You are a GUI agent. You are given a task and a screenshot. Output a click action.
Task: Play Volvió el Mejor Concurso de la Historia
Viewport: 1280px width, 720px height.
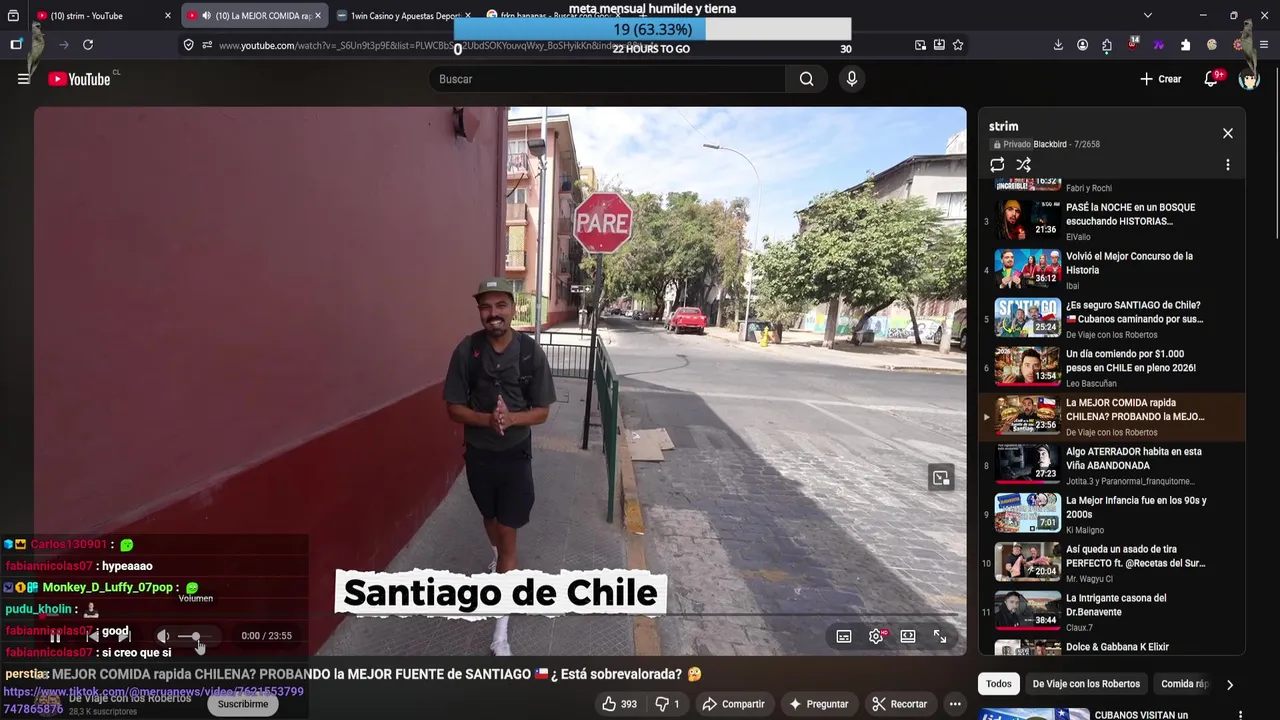click(1112, 270)
